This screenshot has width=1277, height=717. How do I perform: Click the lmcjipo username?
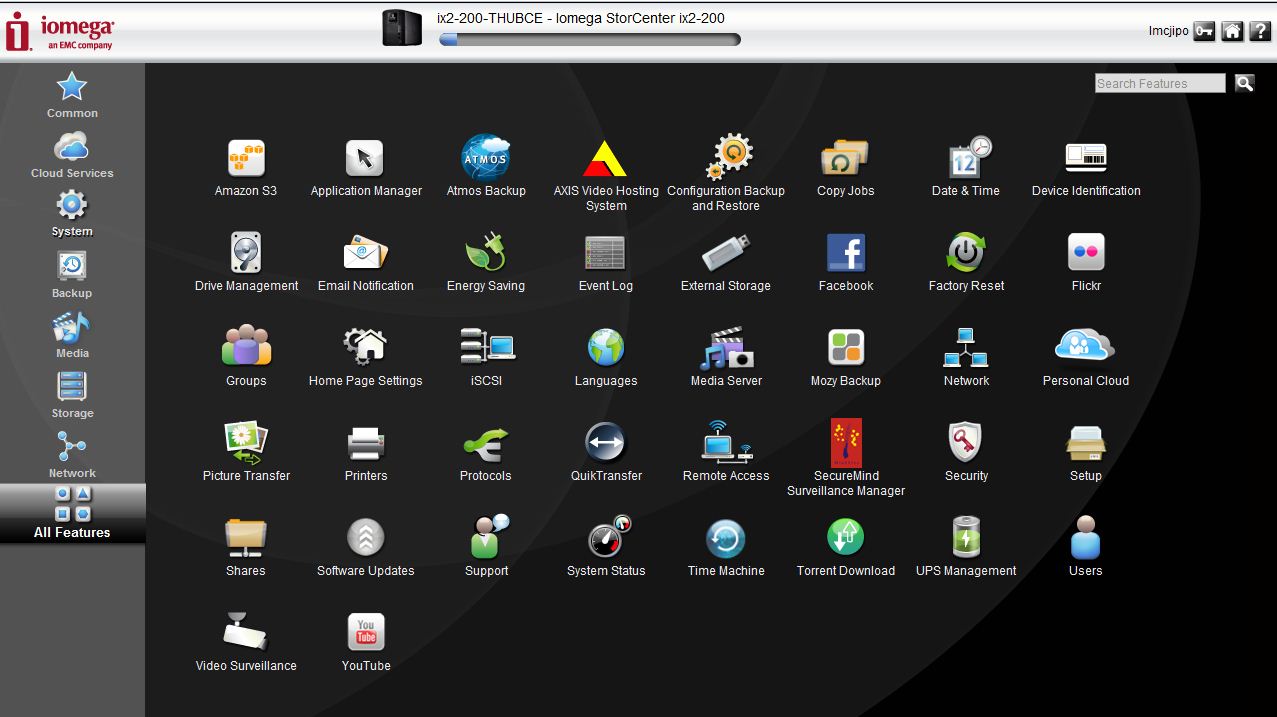(1168, 31)
